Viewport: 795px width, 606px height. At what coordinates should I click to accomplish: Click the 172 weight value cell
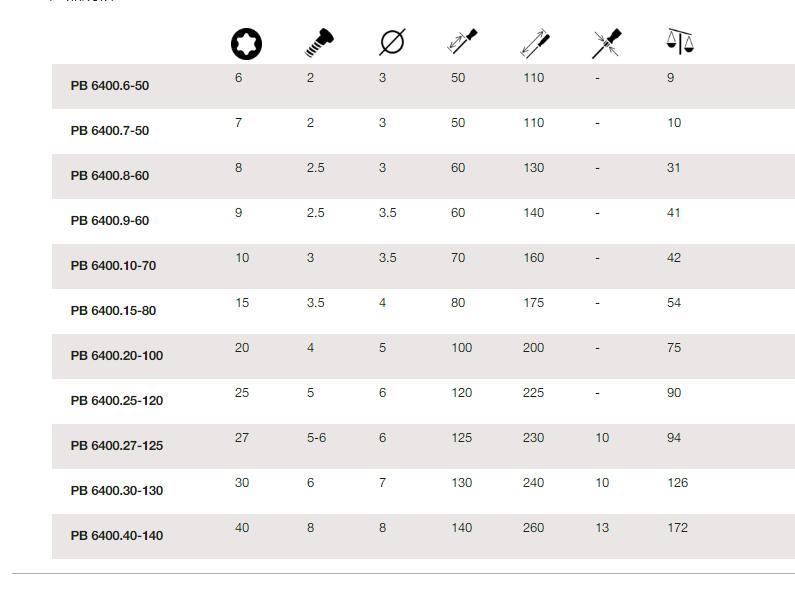677,528
